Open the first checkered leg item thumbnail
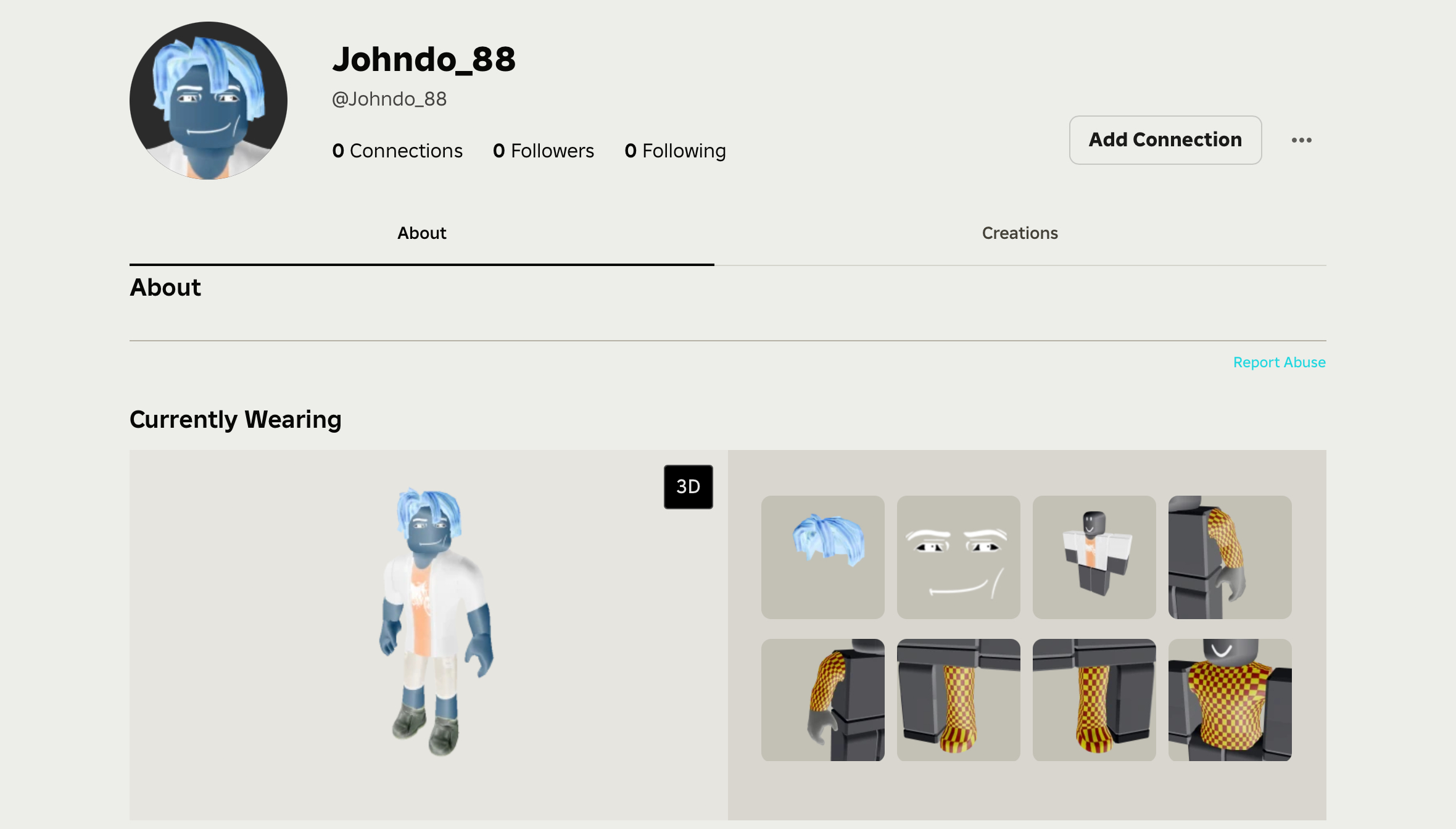Screen dimensions: 1456x829 (x=958, y=699)
